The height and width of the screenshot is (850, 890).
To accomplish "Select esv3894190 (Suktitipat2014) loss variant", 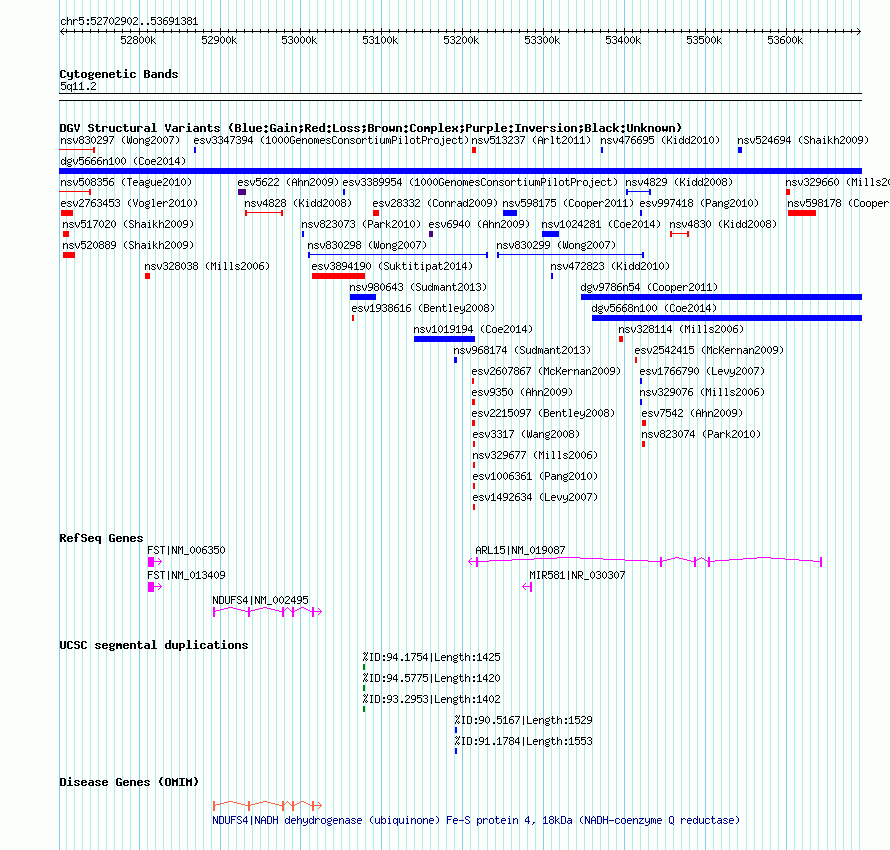I will 392,266.
